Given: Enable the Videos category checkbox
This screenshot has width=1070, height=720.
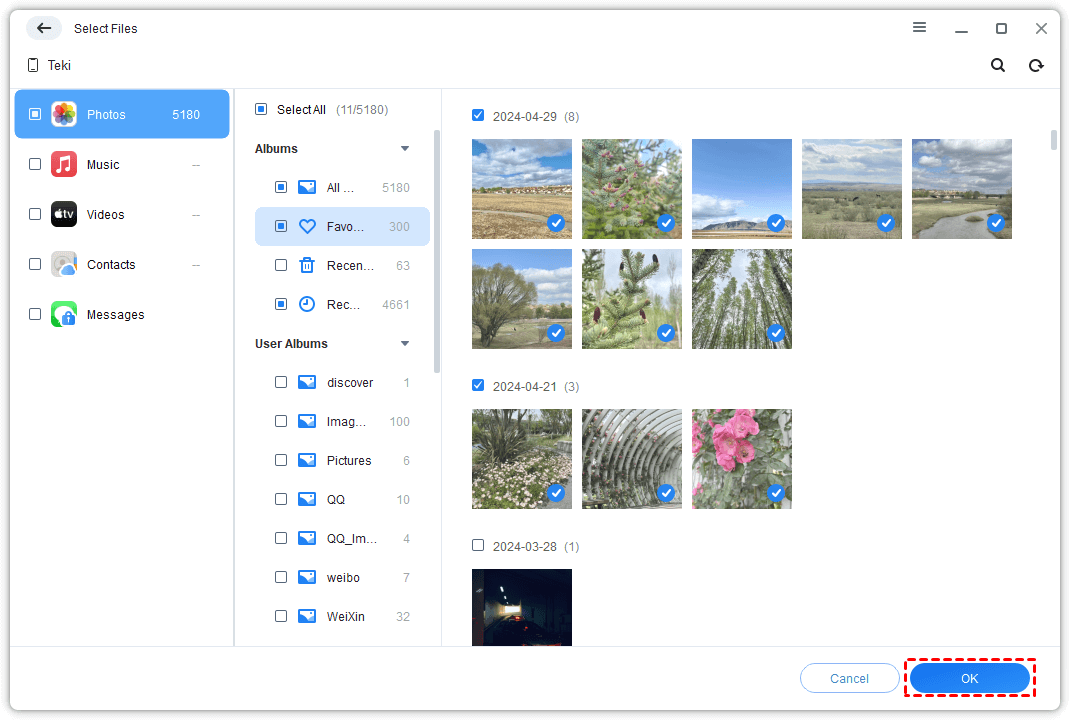Looking at the screenshot, I should click(x=35, y=215).
